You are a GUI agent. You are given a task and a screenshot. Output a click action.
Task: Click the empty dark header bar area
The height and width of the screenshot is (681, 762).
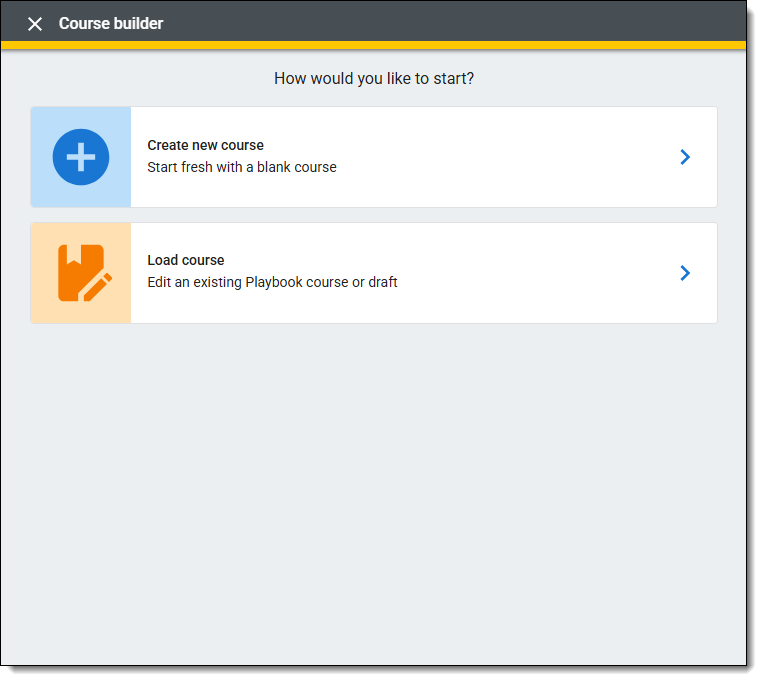click(450, 22)
